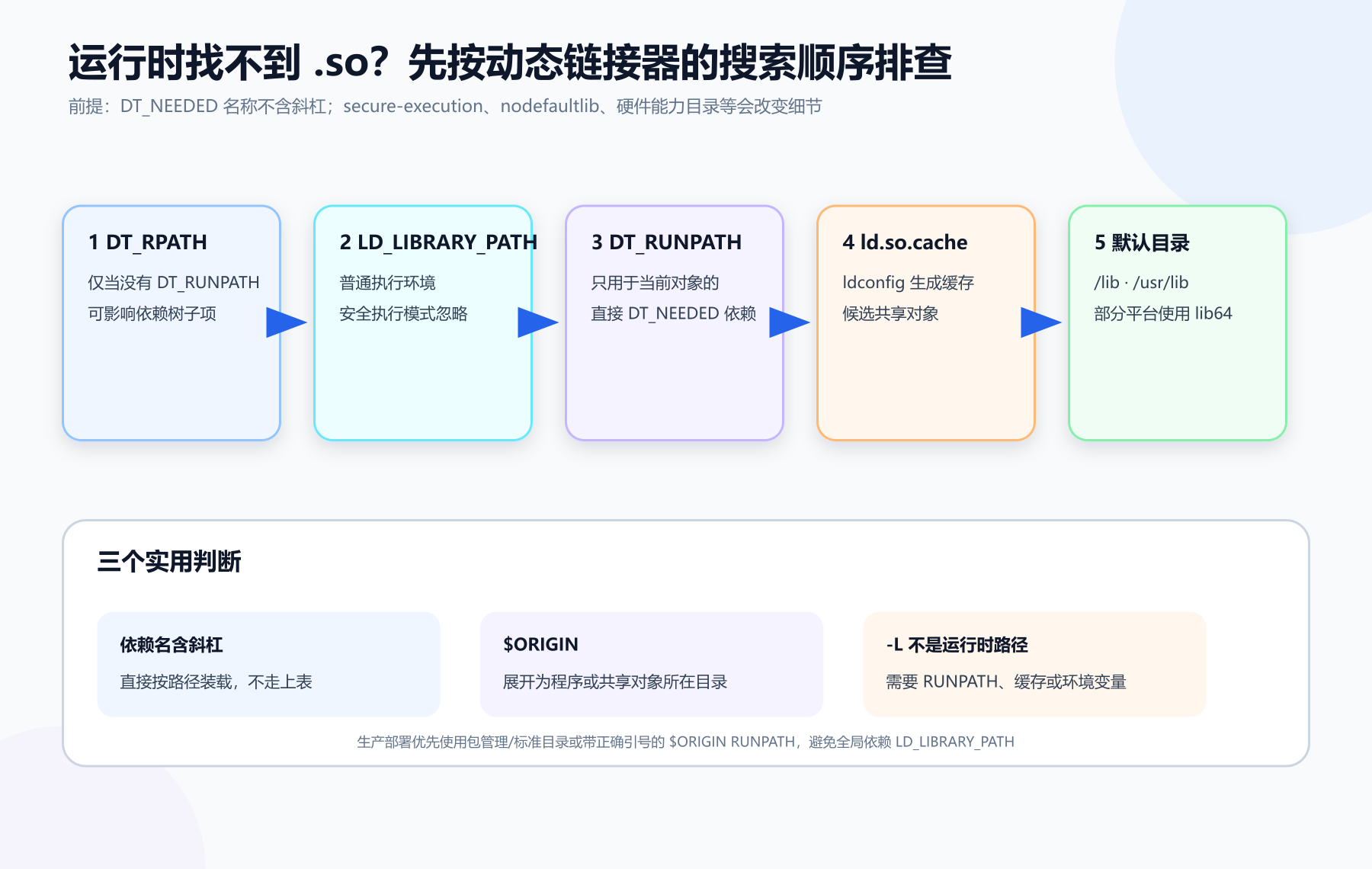1372x869 pixels.
Task: Click the '5 默认目录' card heading
Action: 1142,242
